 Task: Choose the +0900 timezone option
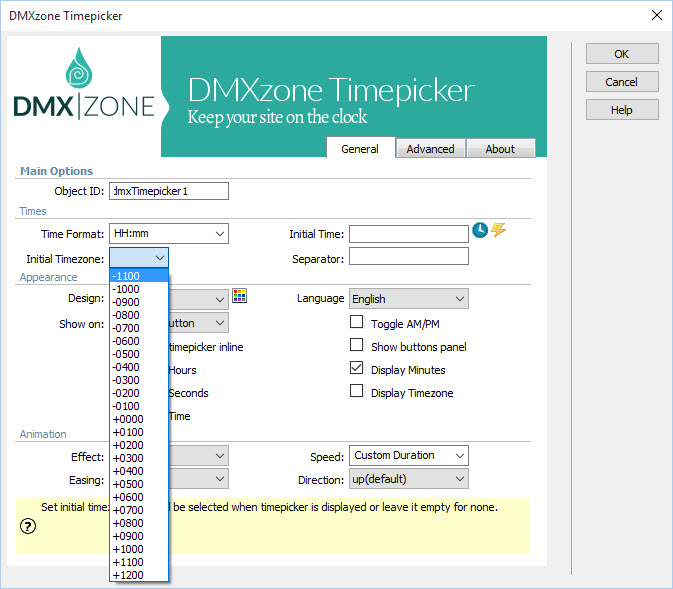139,536
